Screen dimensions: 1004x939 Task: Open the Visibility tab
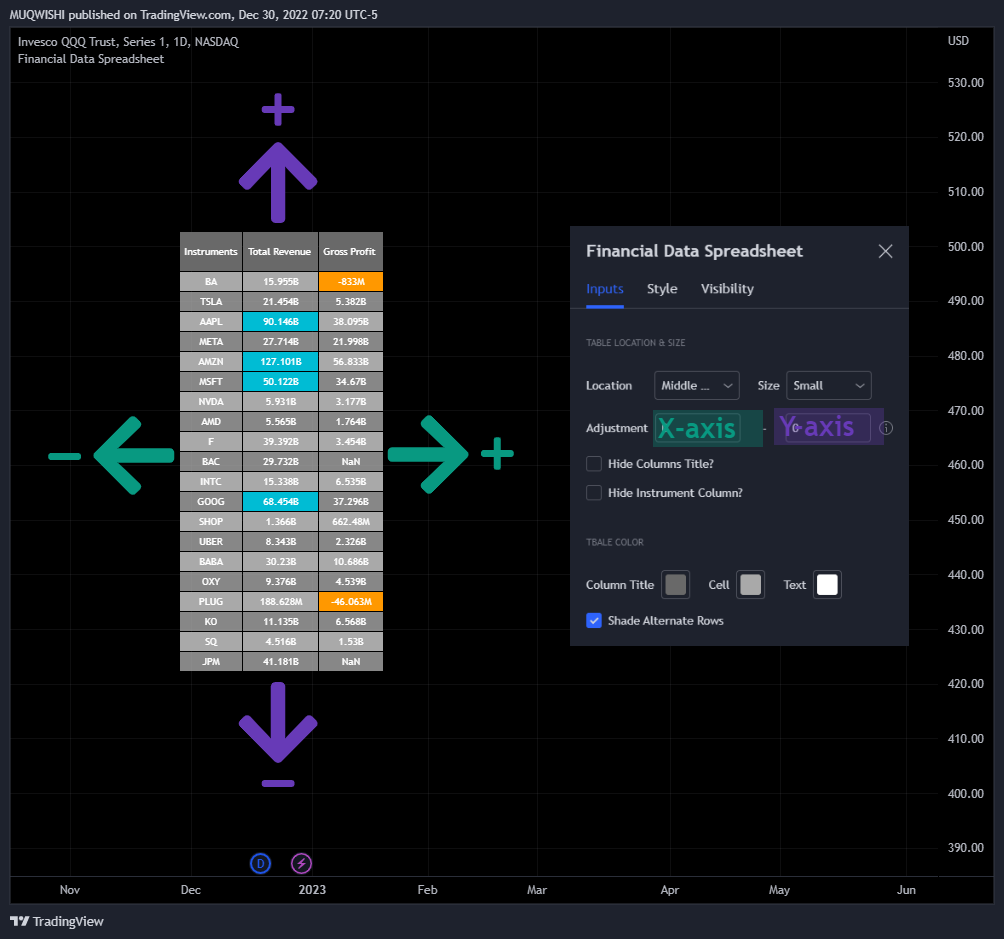tap(727, 289)
